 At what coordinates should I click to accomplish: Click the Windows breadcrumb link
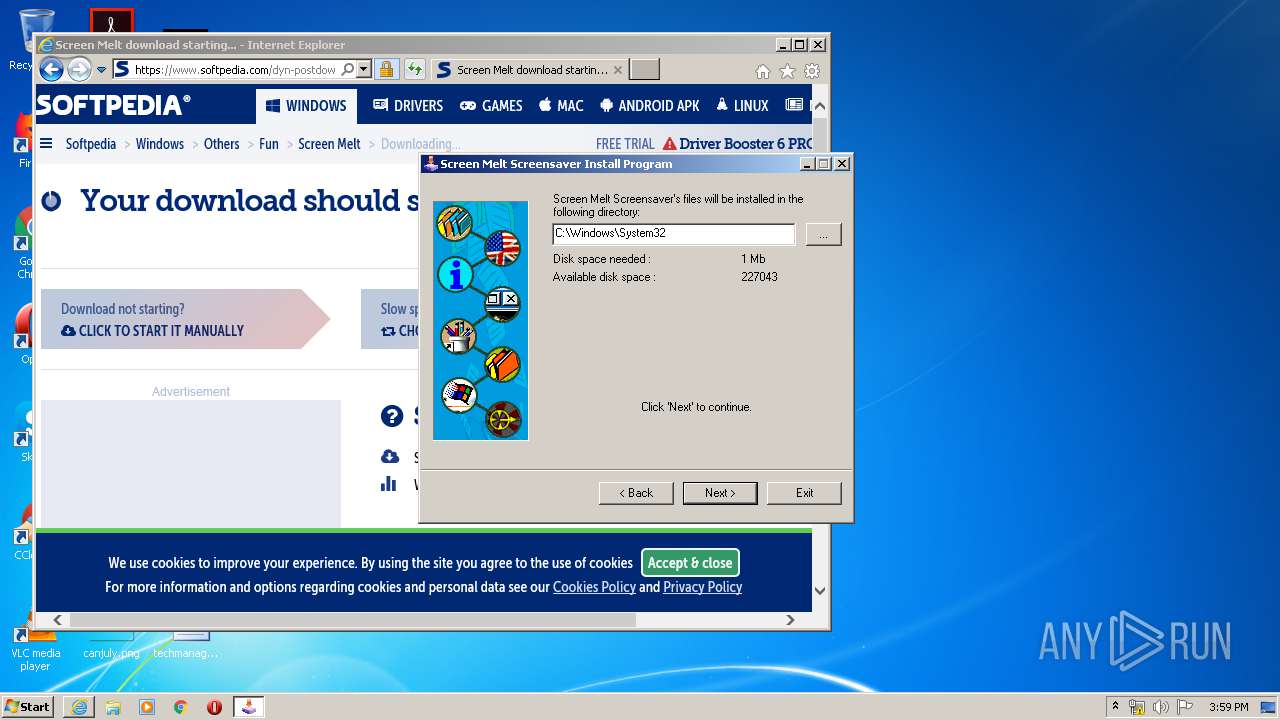pos(160,144)
